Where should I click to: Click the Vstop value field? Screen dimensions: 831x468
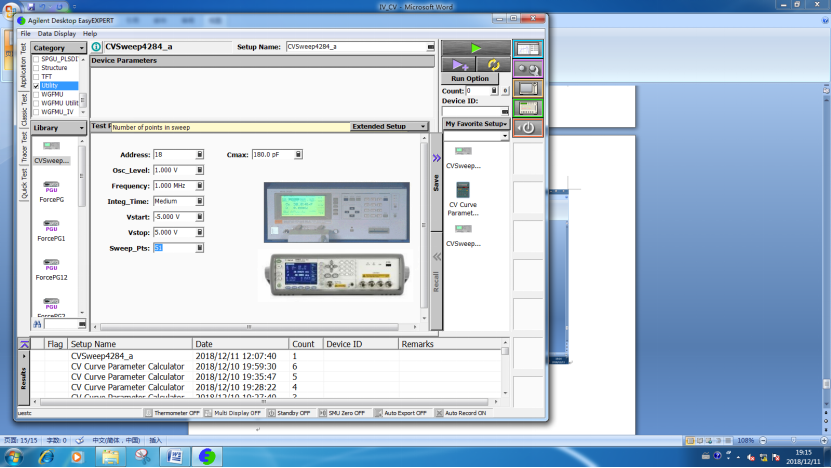pyautogui.click(x=174, y=232)
